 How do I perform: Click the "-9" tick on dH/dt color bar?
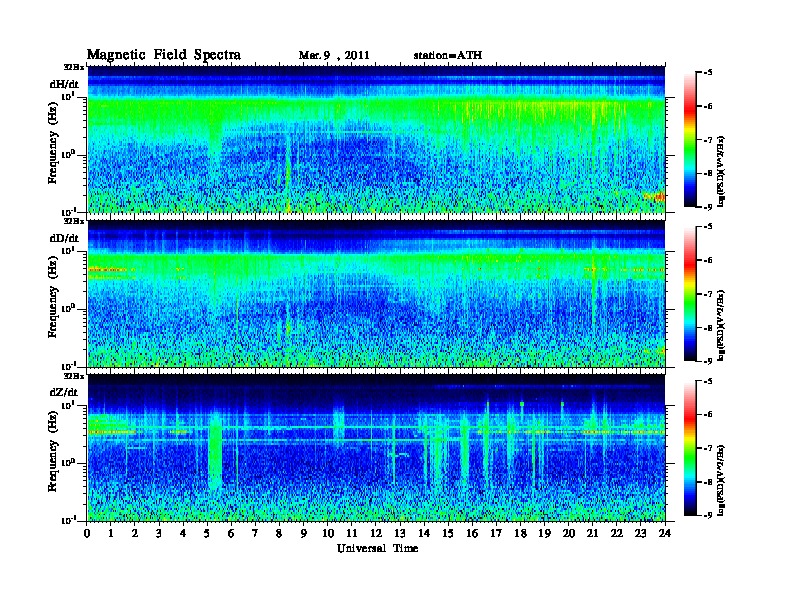point(707,207)
